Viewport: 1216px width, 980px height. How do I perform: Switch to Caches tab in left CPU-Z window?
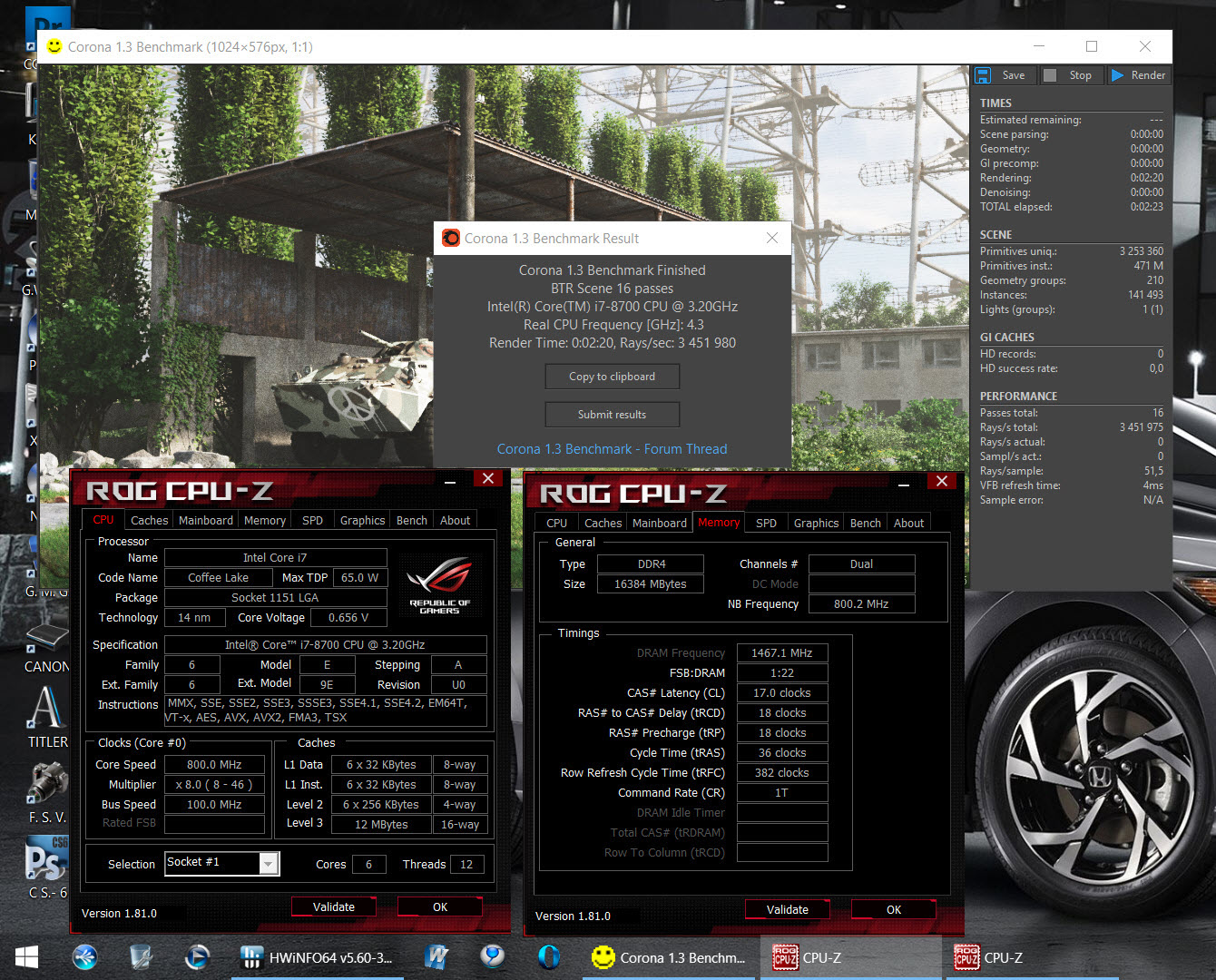(x=149, y=520)
